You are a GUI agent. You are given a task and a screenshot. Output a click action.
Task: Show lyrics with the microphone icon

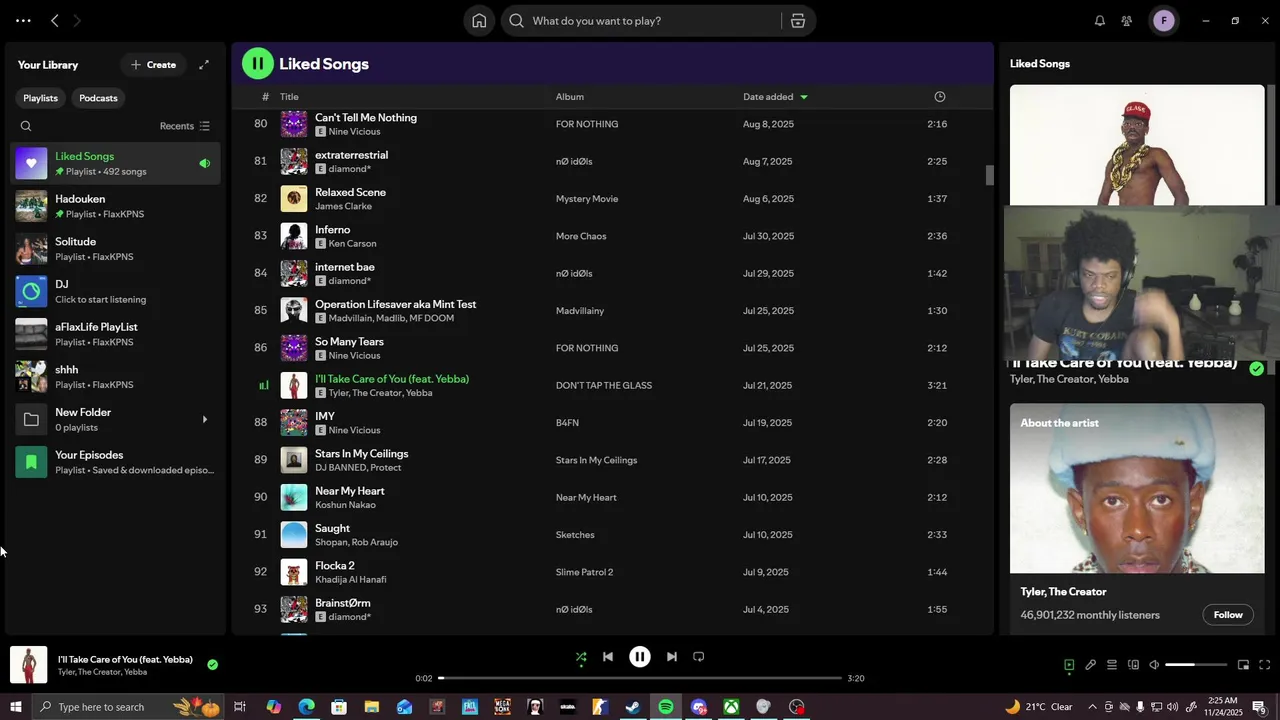[x=1091, y=665]
